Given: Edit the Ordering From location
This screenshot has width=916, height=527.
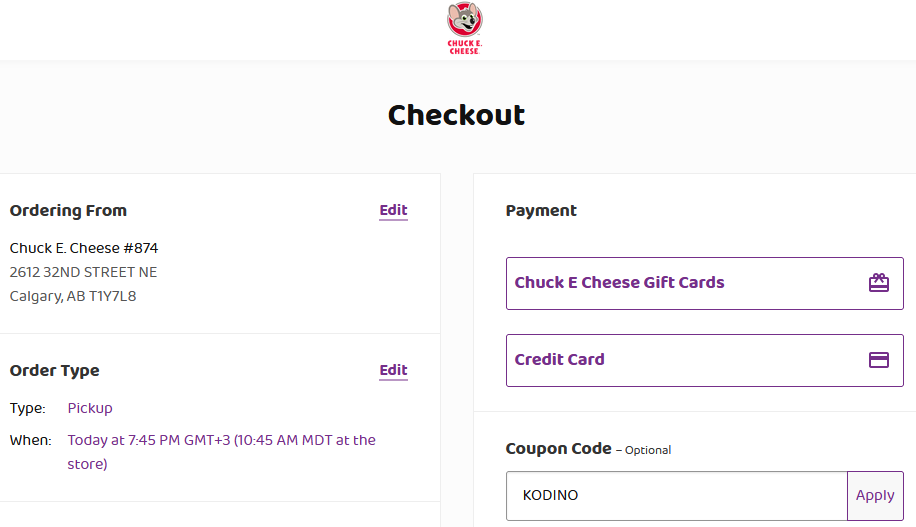Looking at the screenshot, I should pos(393,210).
